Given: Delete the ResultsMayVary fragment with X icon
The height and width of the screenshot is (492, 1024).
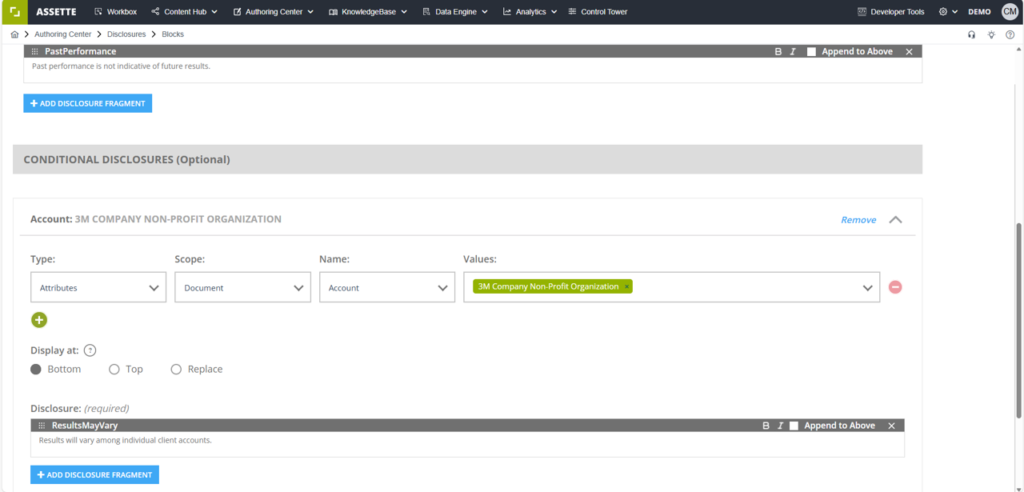Looking at the screenshot, I should coord(891,426).
